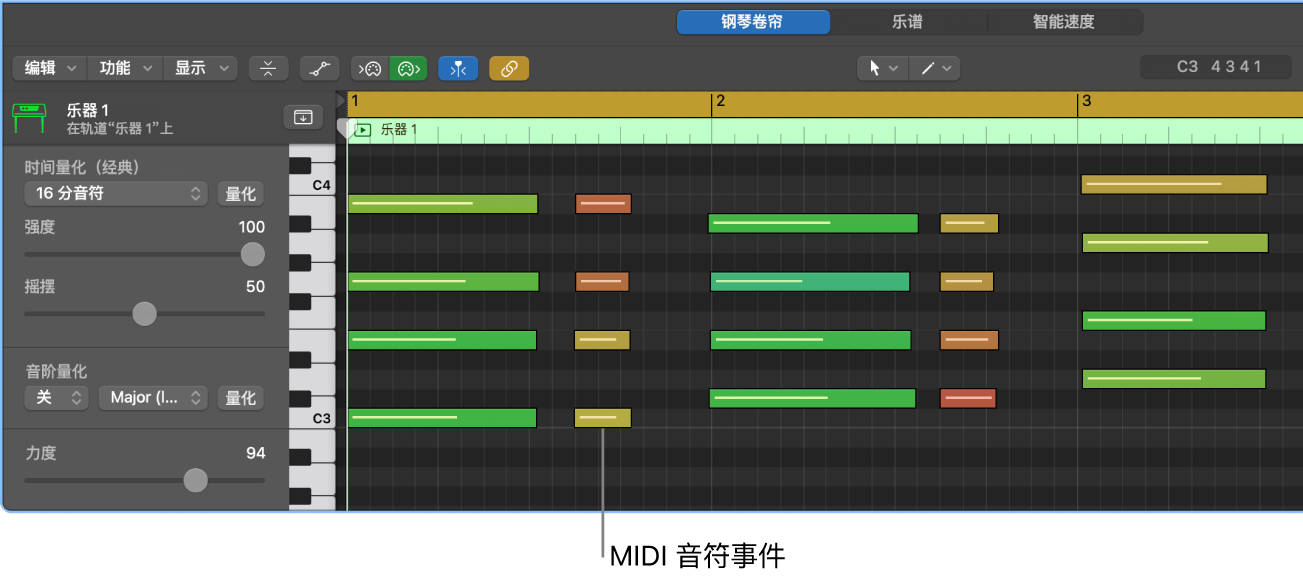
Task: Switch to the 钢琴卷帘 tab
Action: pyautogui.click(x=753, y=22)
